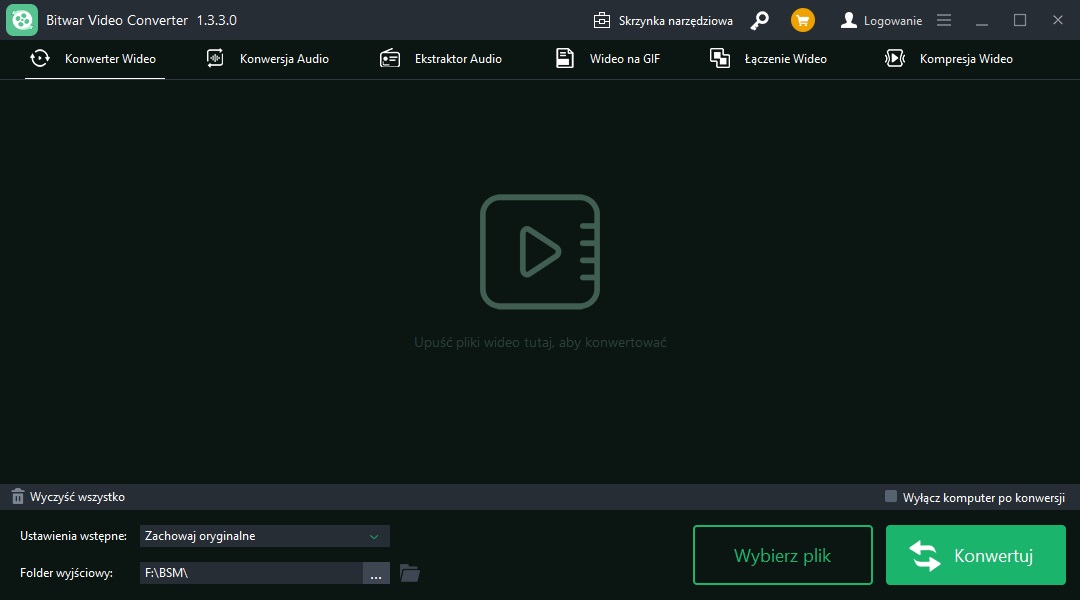Start conversion with the Konwertuj button
The image size is (1080, 600).
pyautogui.click(x=975, y=556)
